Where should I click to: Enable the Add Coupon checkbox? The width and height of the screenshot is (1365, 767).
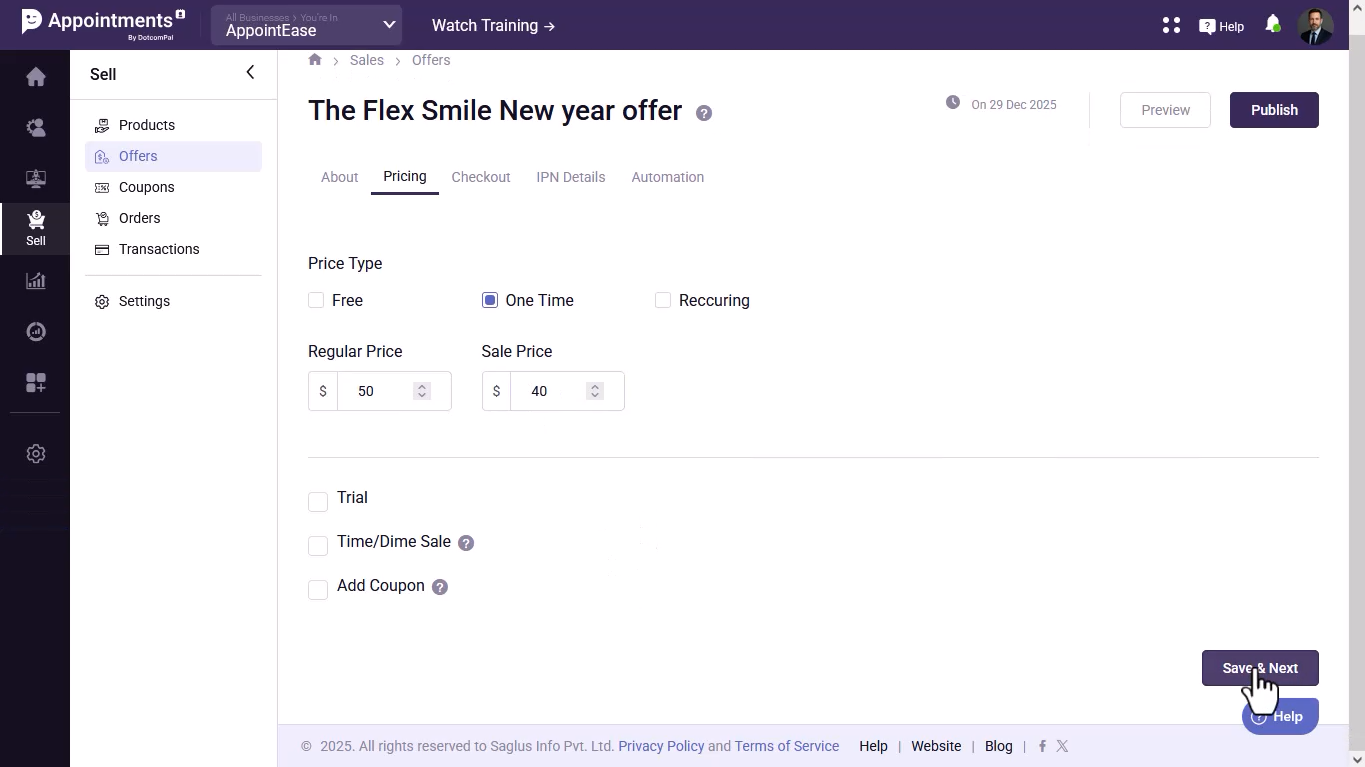click(318, 589)
